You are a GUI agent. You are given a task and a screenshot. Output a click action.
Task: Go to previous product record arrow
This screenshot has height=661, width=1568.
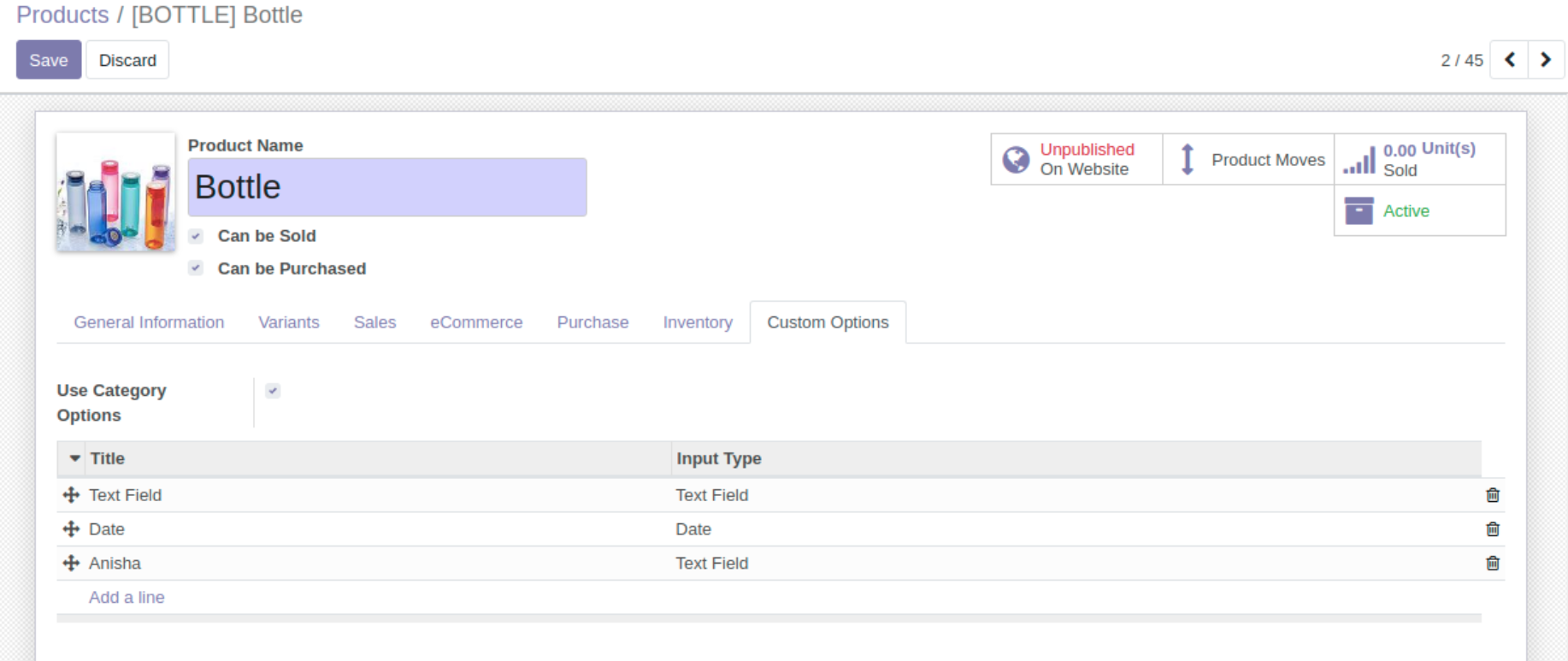[1509, 60]
